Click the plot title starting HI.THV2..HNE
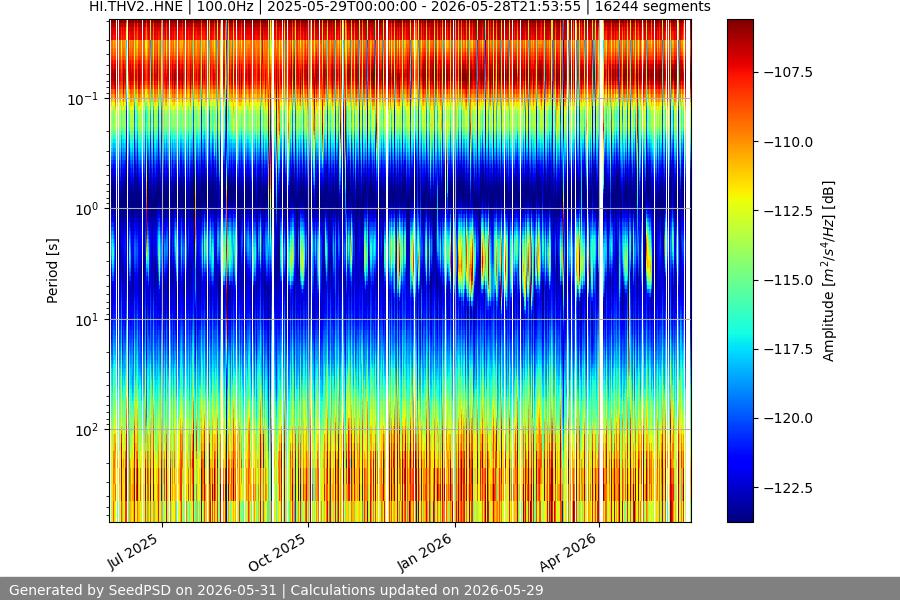 pos(399,7)
